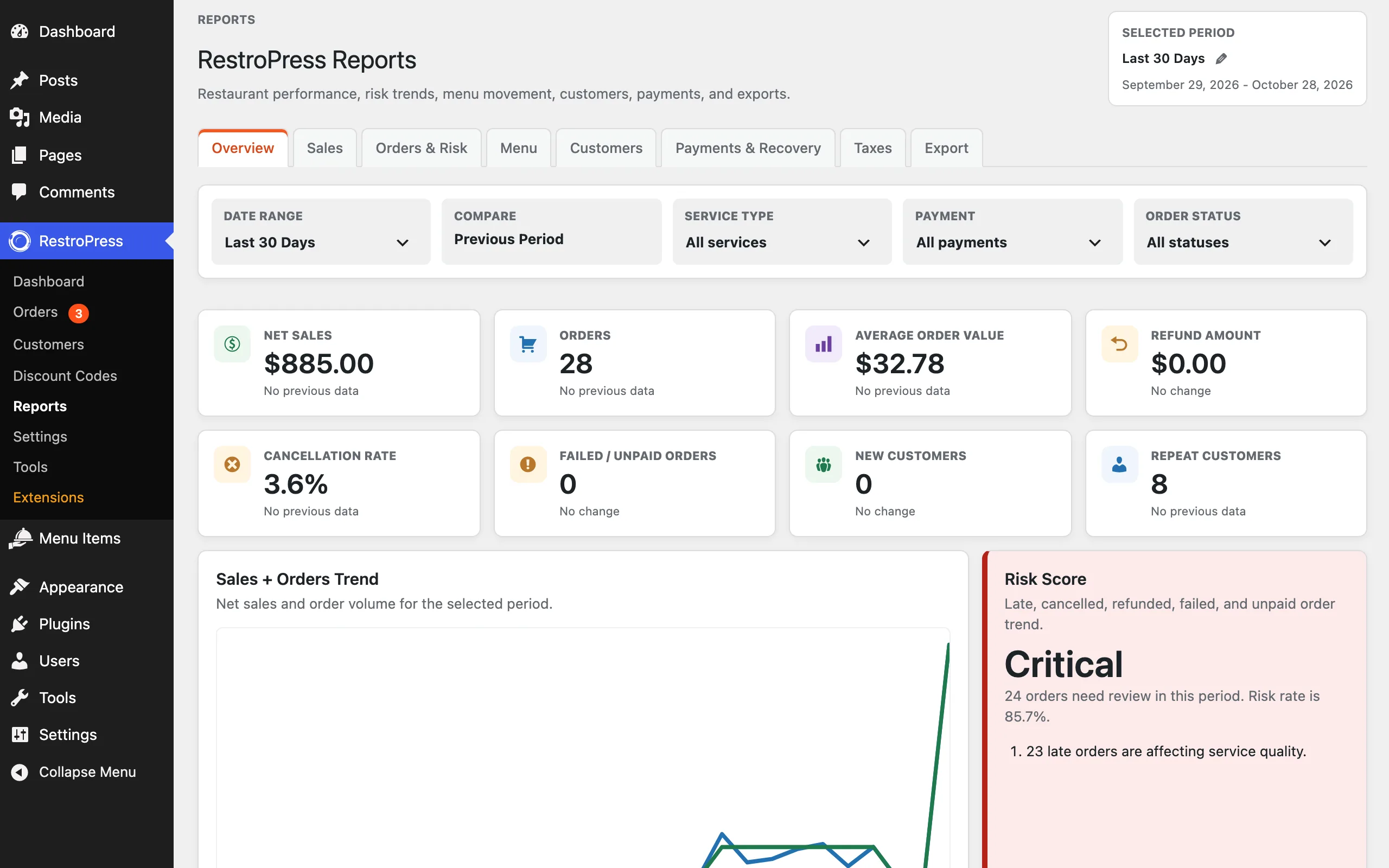The width and height of the screenshot is (1389, 868).
Task: Click the Plugins plug icon
Action: pos(20,623)
